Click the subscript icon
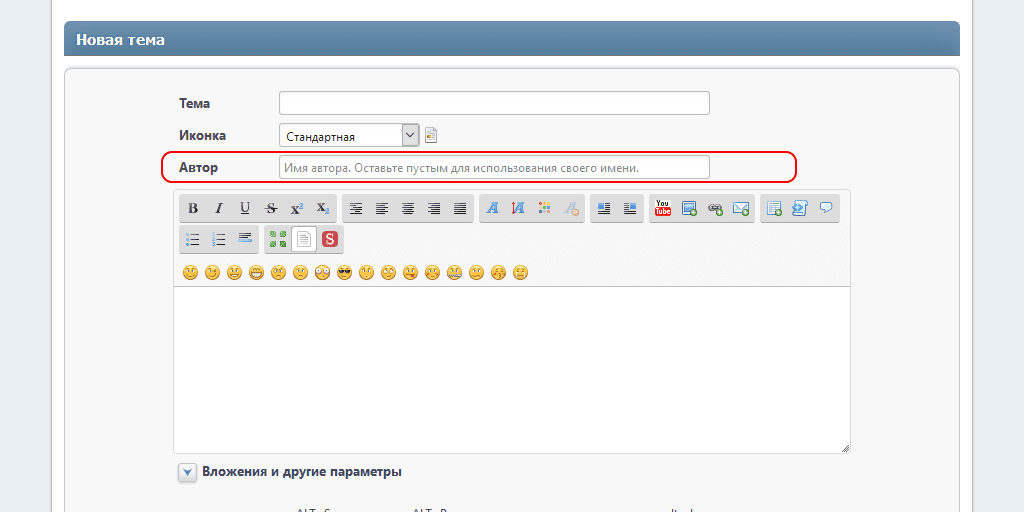The height and width of the screenshot is (512, 1024). (322, 209)
